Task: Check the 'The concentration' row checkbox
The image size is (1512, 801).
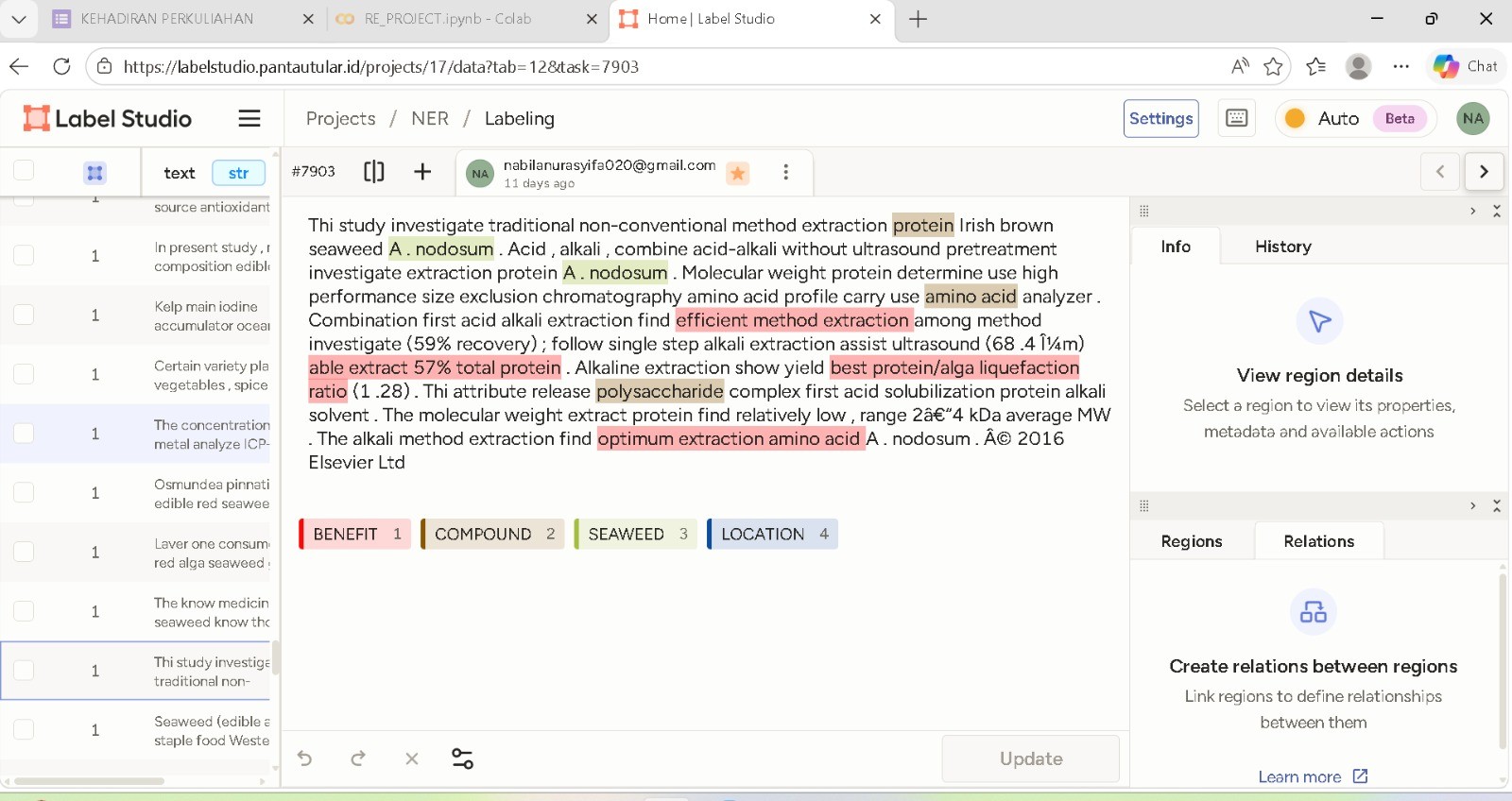Action: [24, 433]
